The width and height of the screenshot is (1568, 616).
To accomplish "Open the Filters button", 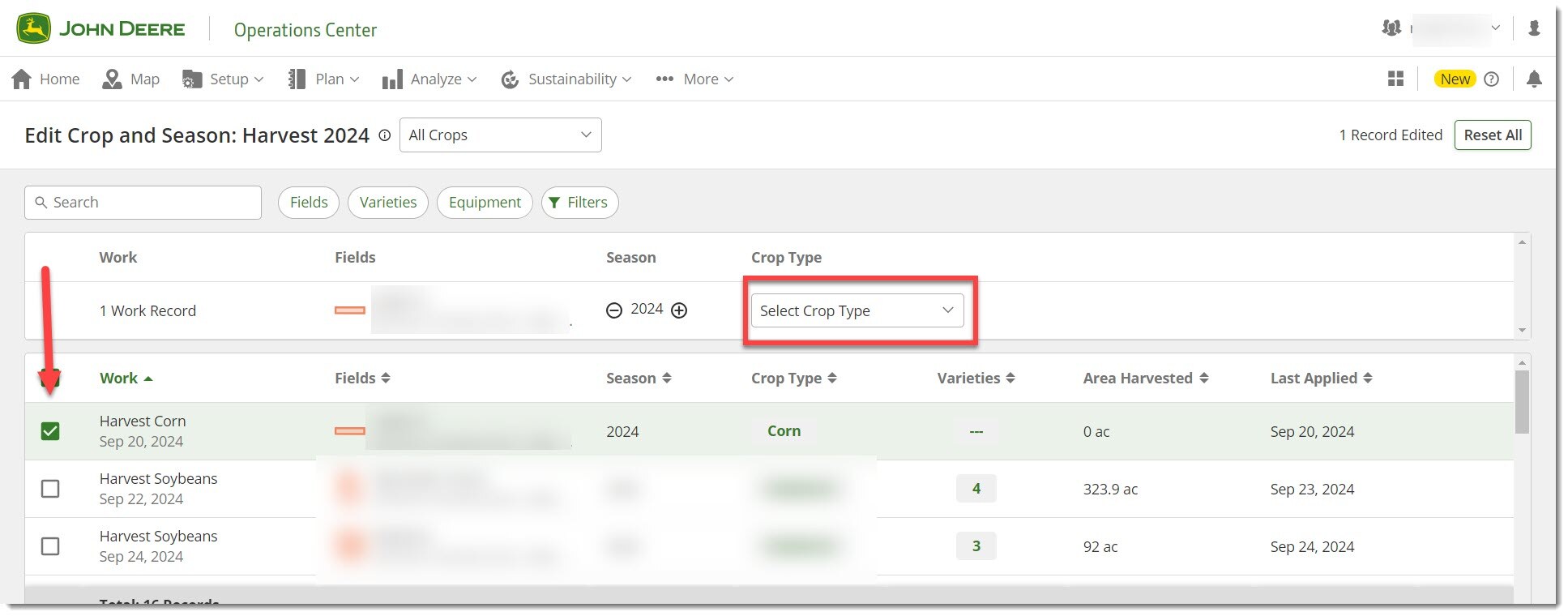I will coord(579,203).
